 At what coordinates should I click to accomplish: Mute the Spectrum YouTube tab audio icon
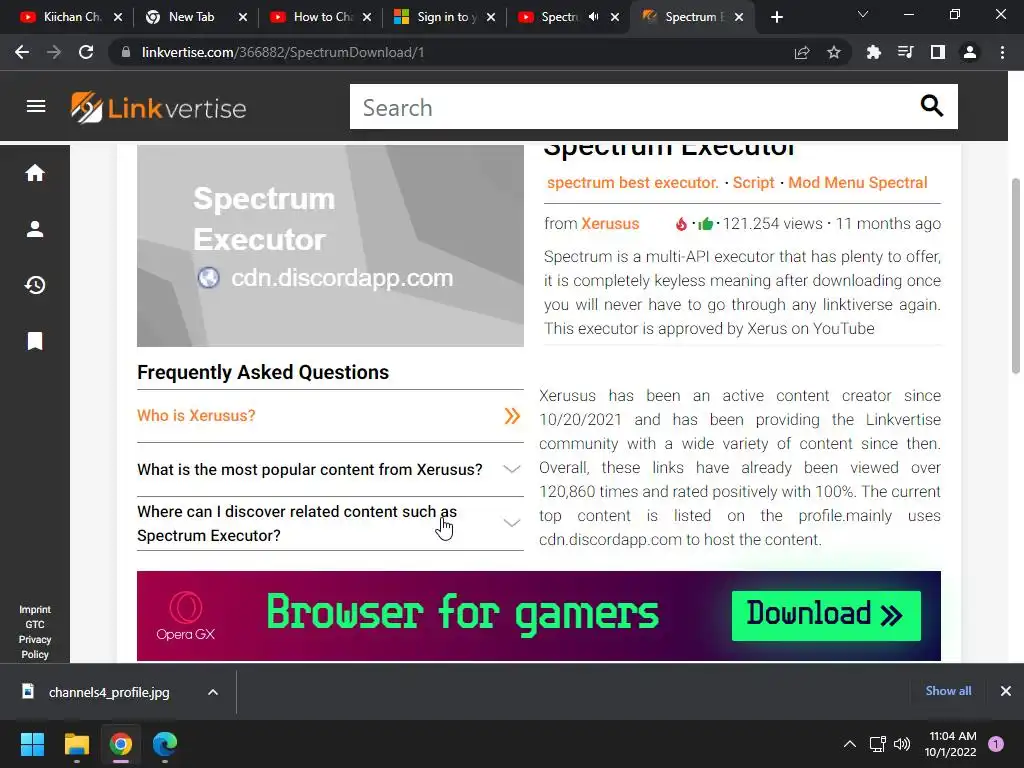(593, 17)
